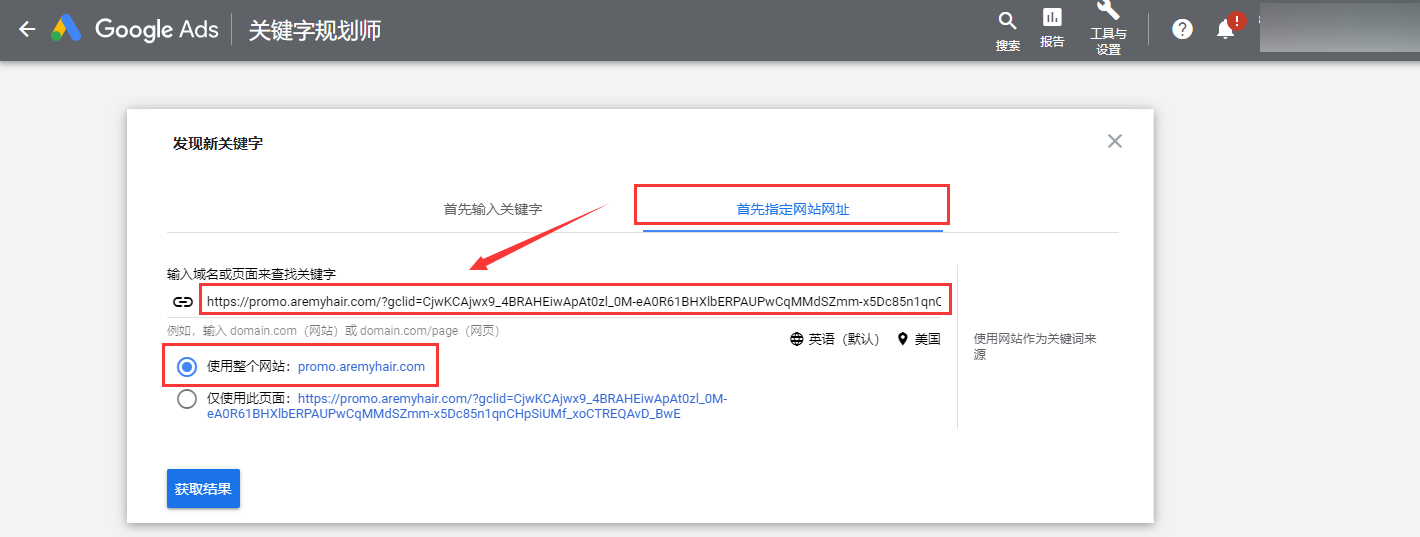Close the 发现新关键字 dialog
This screenshot has width=1420, height=537.
(1115, 141)
